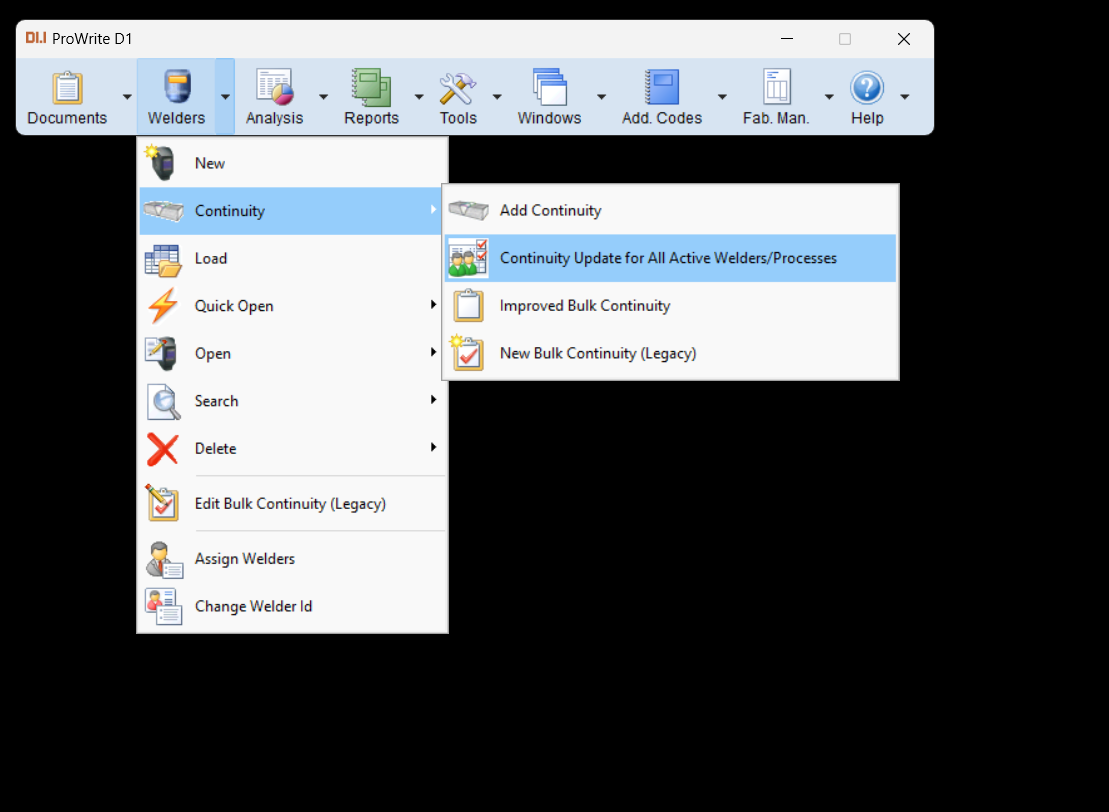The width and height of the screenshot is (1109, 812).
Task: Click the Edit Bulk Continuity clipboard icon
Action: (x=162, y=503)
